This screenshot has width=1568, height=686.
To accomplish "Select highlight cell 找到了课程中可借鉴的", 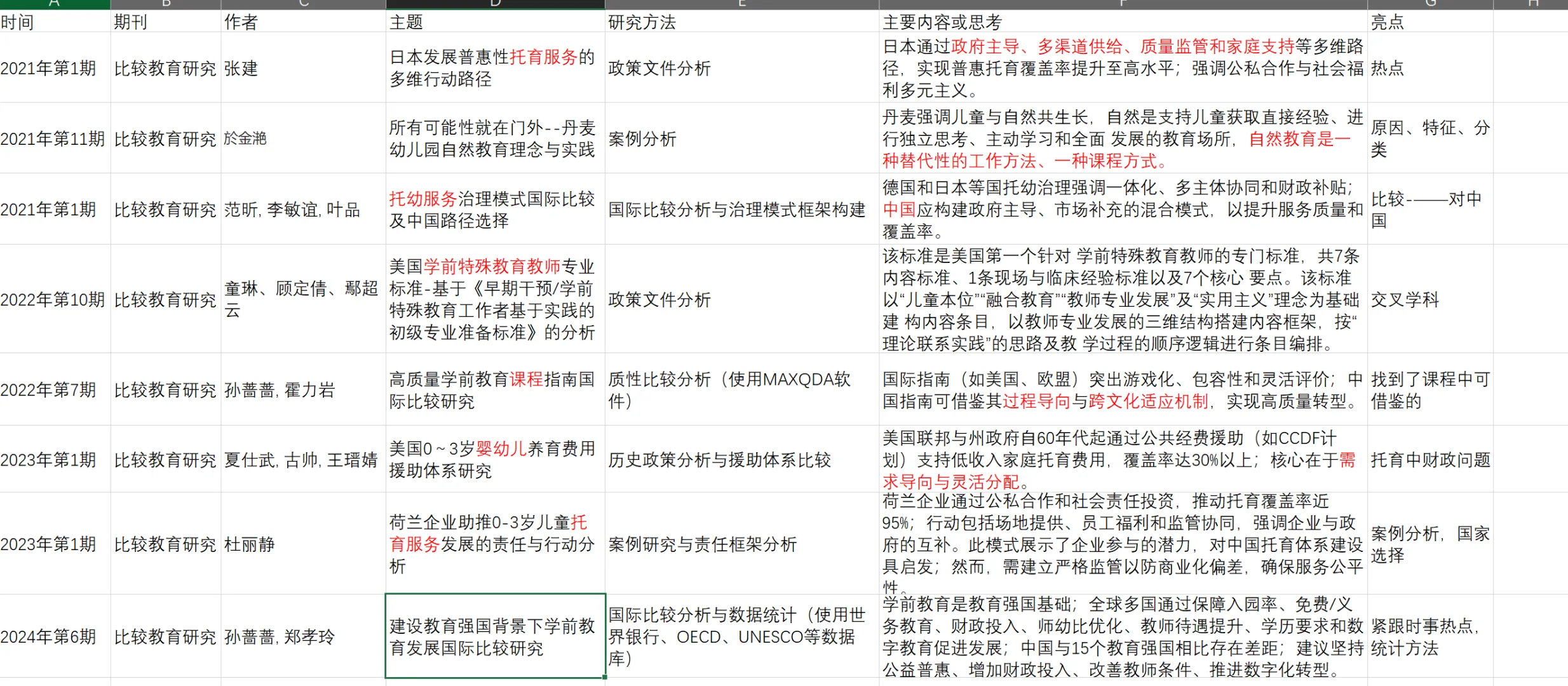I will pyautogui.click(x=1429, y=389).
